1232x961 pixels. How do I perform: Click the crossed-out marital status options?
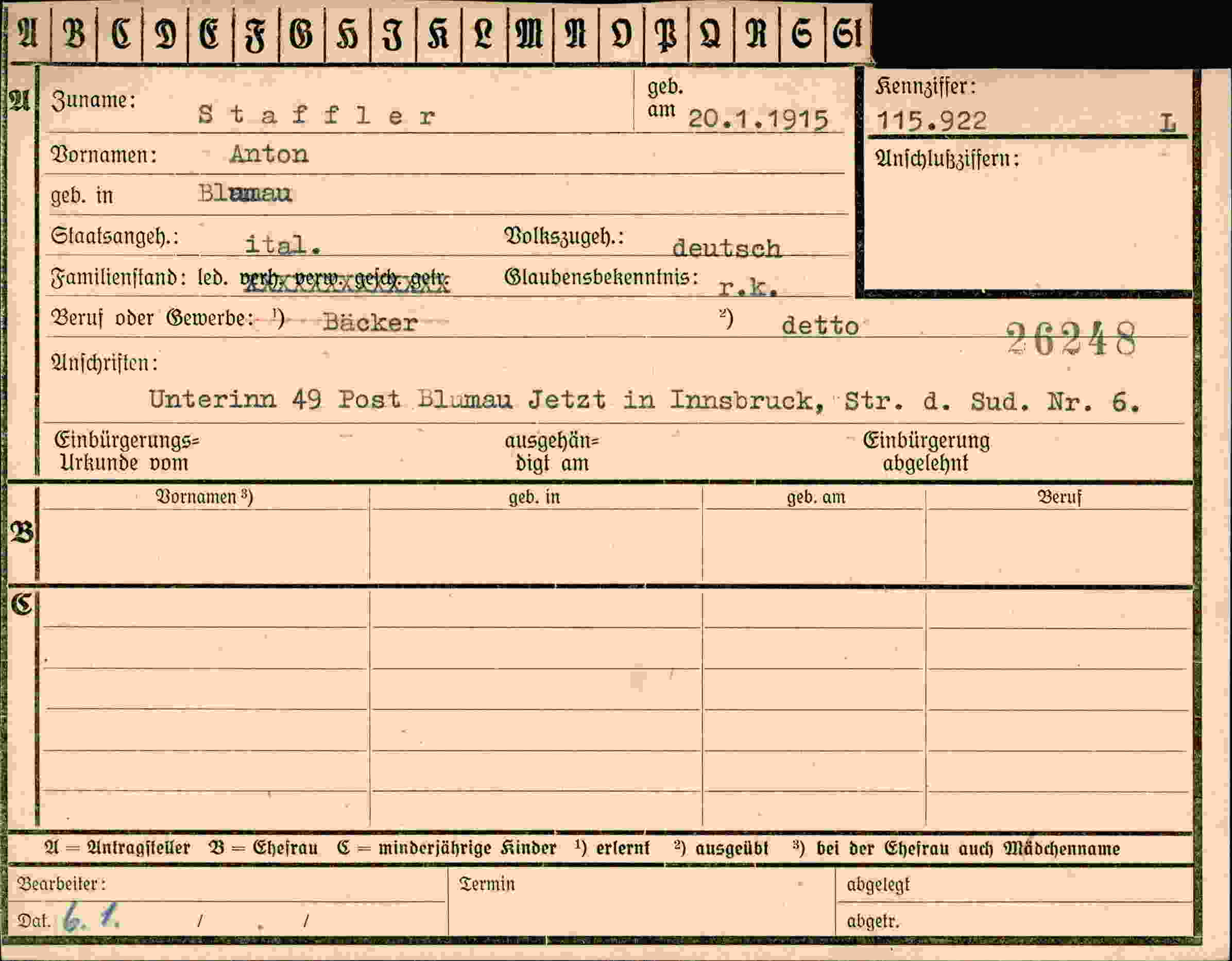point(345,280)
